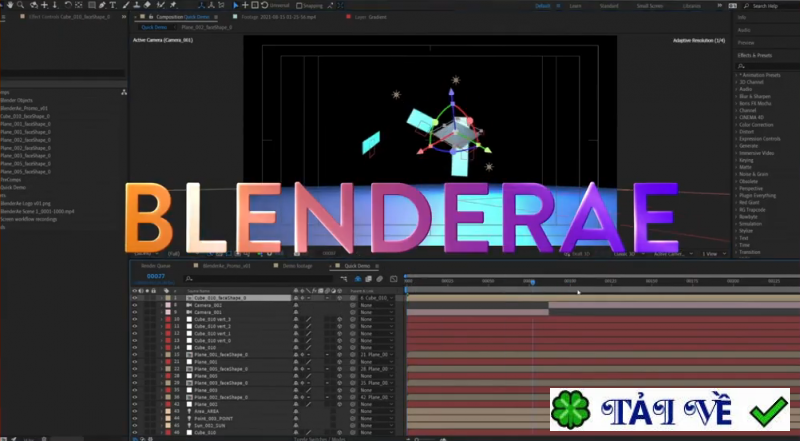The width and height of the screenshot is (800, 441).
Task: Expand the Color Correction category
Action: click(736, 125)
